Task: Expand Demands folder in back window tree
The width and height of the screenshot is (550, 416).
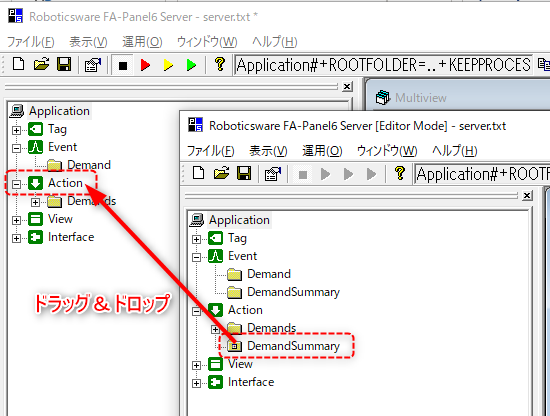Action: (x=35, y=202)
